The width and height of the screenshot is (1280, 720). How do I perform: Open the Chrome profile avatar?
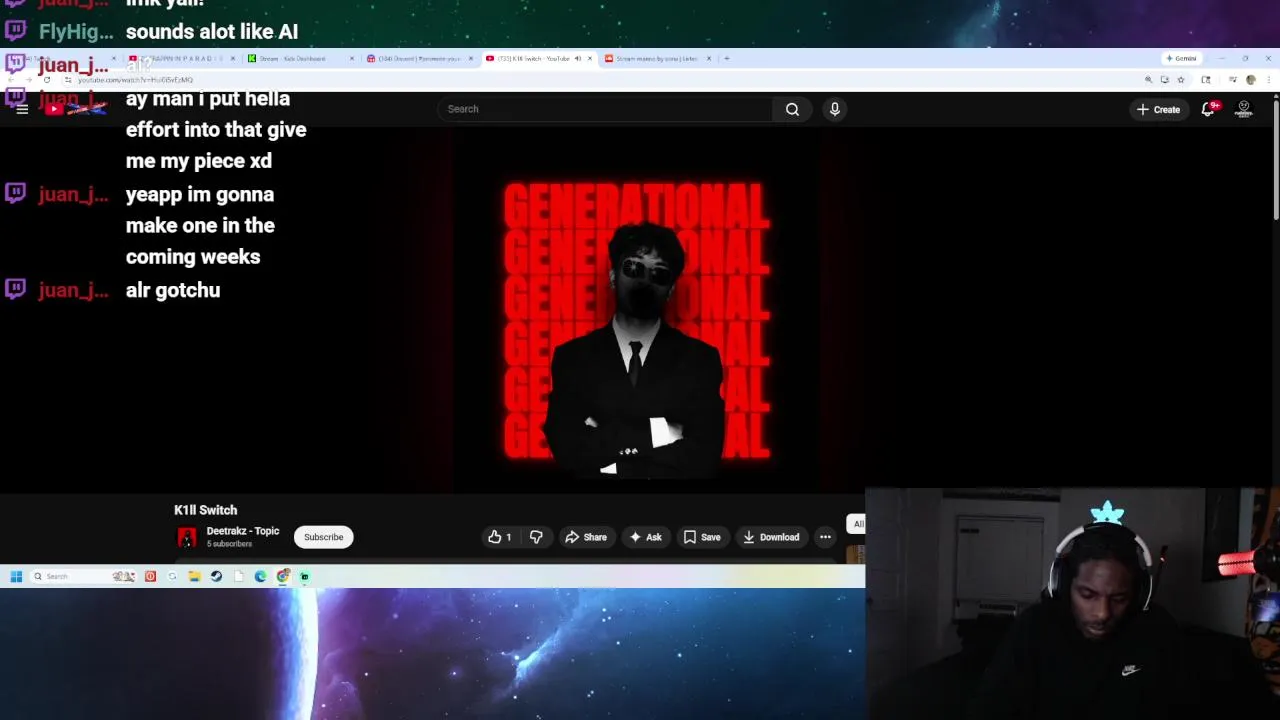pos(1250,79)
